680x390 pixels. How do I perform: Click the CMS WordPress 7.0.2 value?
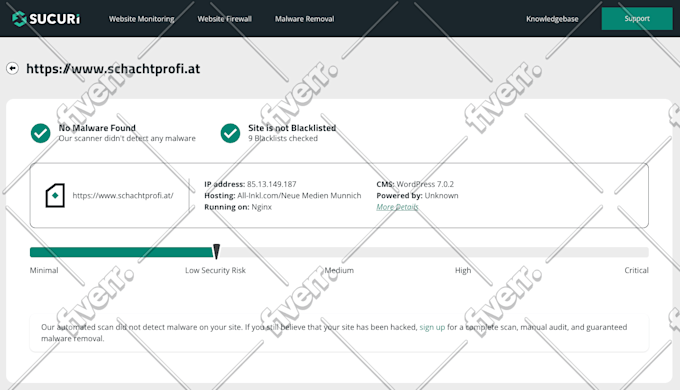point(425,184)
